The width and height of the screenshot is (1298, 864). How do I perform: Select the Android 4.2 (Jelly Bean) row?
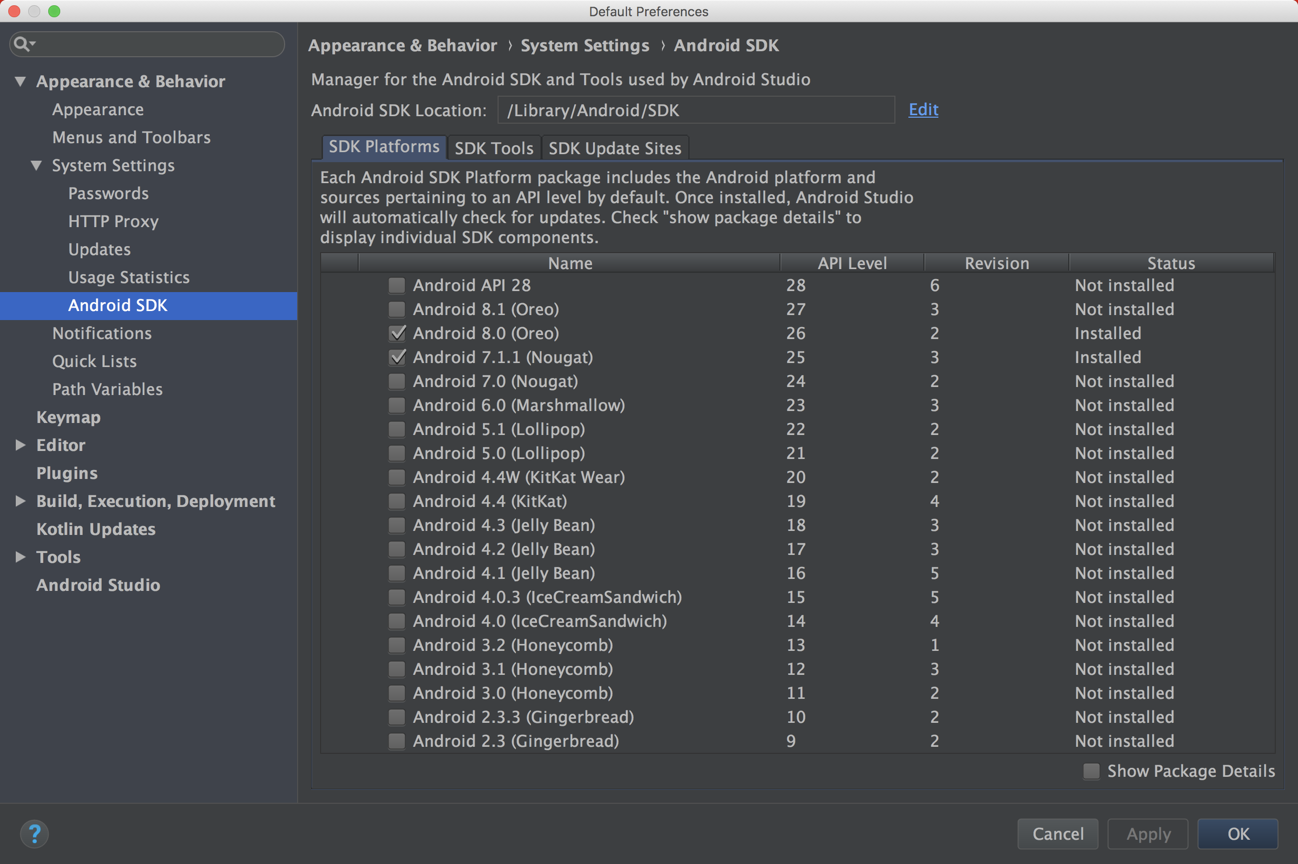797,549
